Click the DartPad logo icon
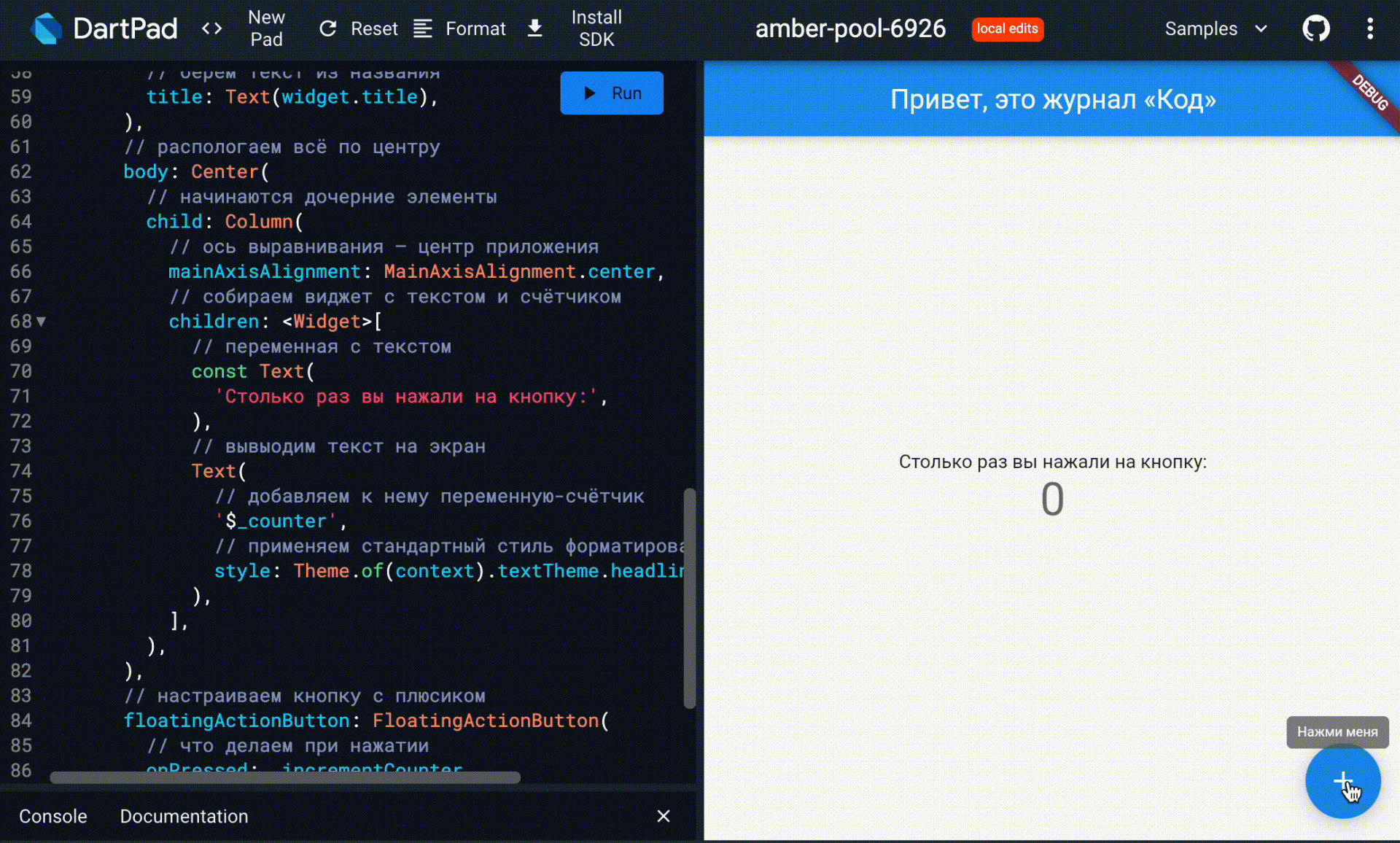The height and width of the screenshot is (843, 1400). pos(47,29)
